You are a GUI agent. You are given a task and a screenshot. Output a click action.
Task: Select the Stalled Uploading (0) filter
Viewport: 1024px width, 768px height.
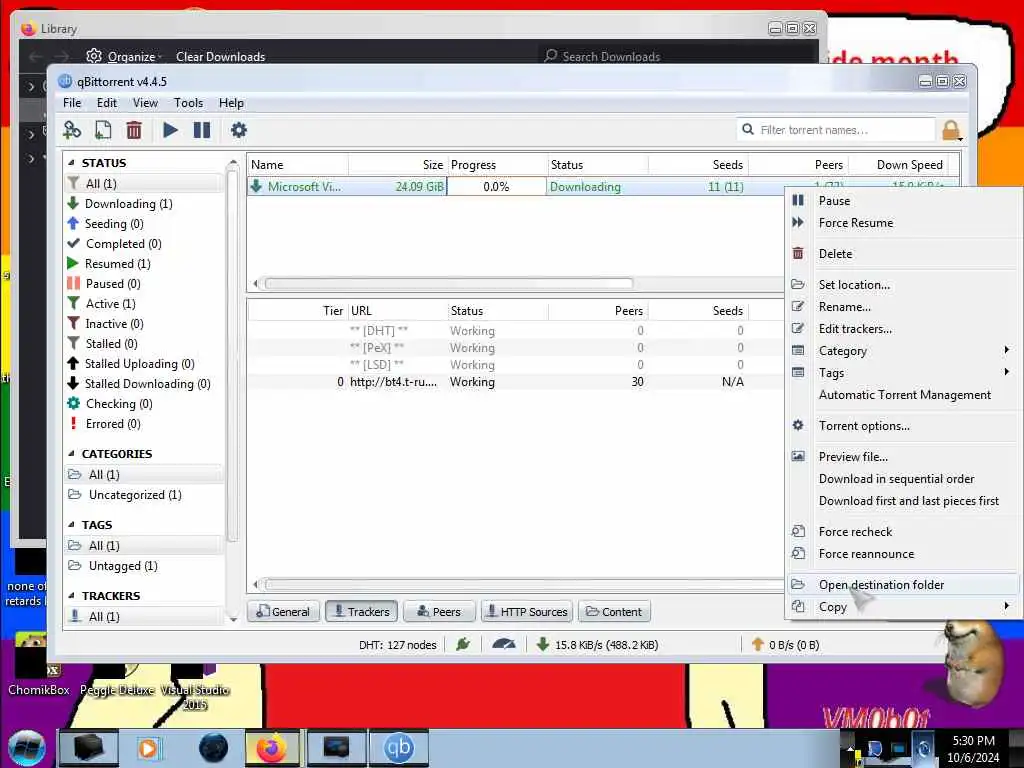click(144, 364)
